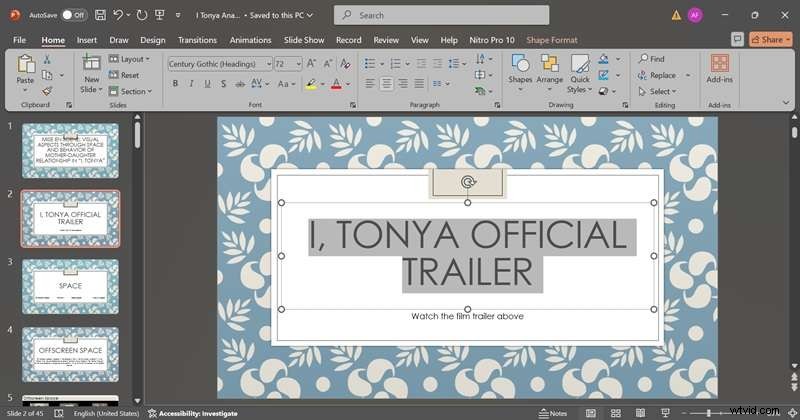Click the Shape Outline pen icon
800x420 pixels.
pyautogui.click(x=604, y=75)
